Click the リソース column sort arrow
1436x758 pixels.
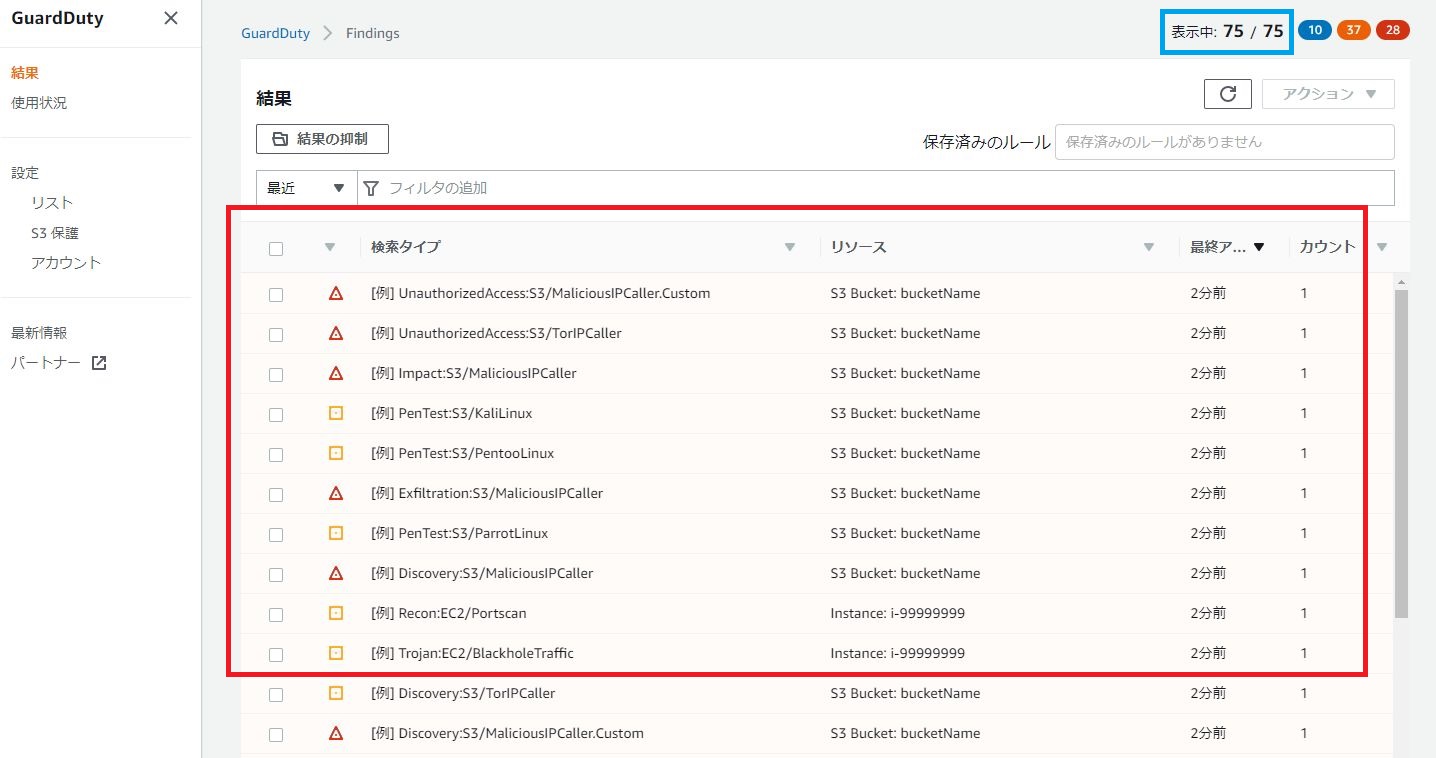click(x=1149, y=248)
